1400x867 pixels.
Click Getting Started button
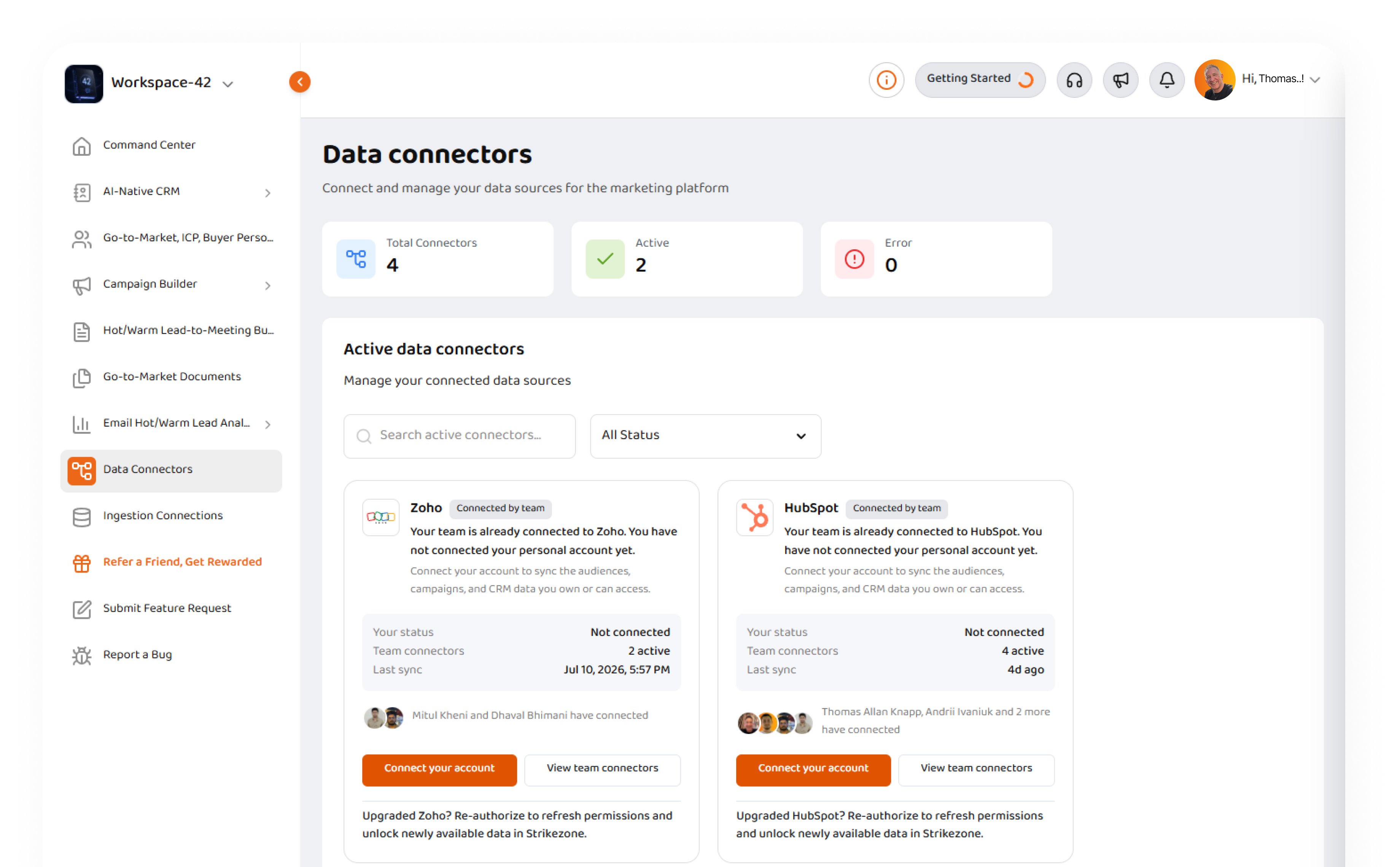click(x=980, y=80)
